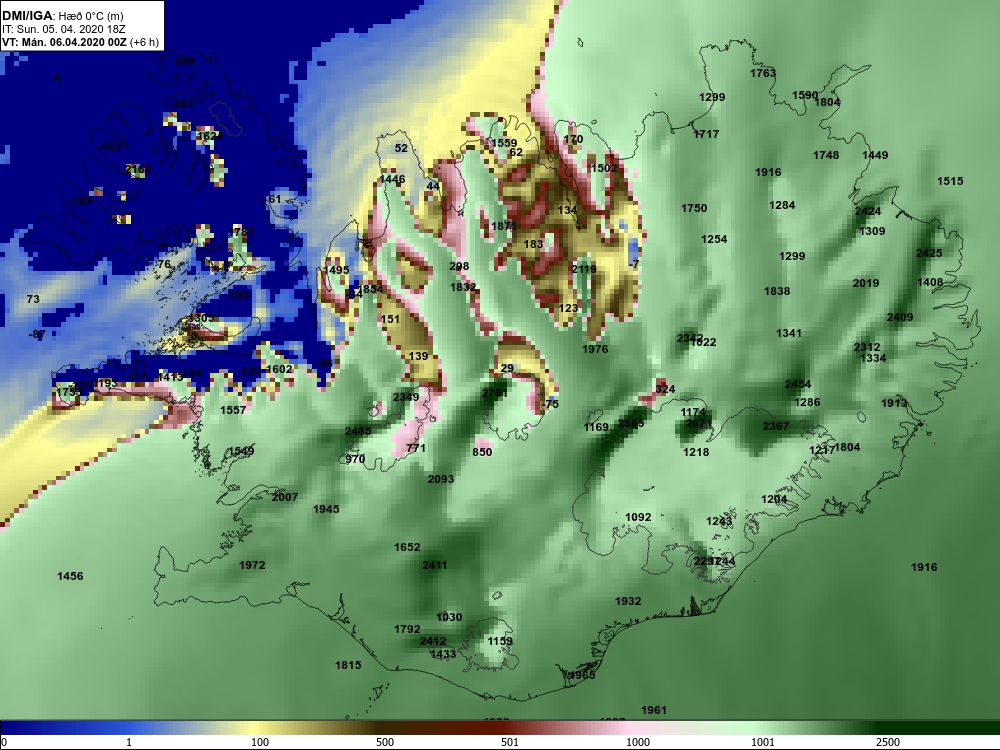Select the map value 2412
The height and width of the screenshot is (750, 1000).
[x=433, y=641]
